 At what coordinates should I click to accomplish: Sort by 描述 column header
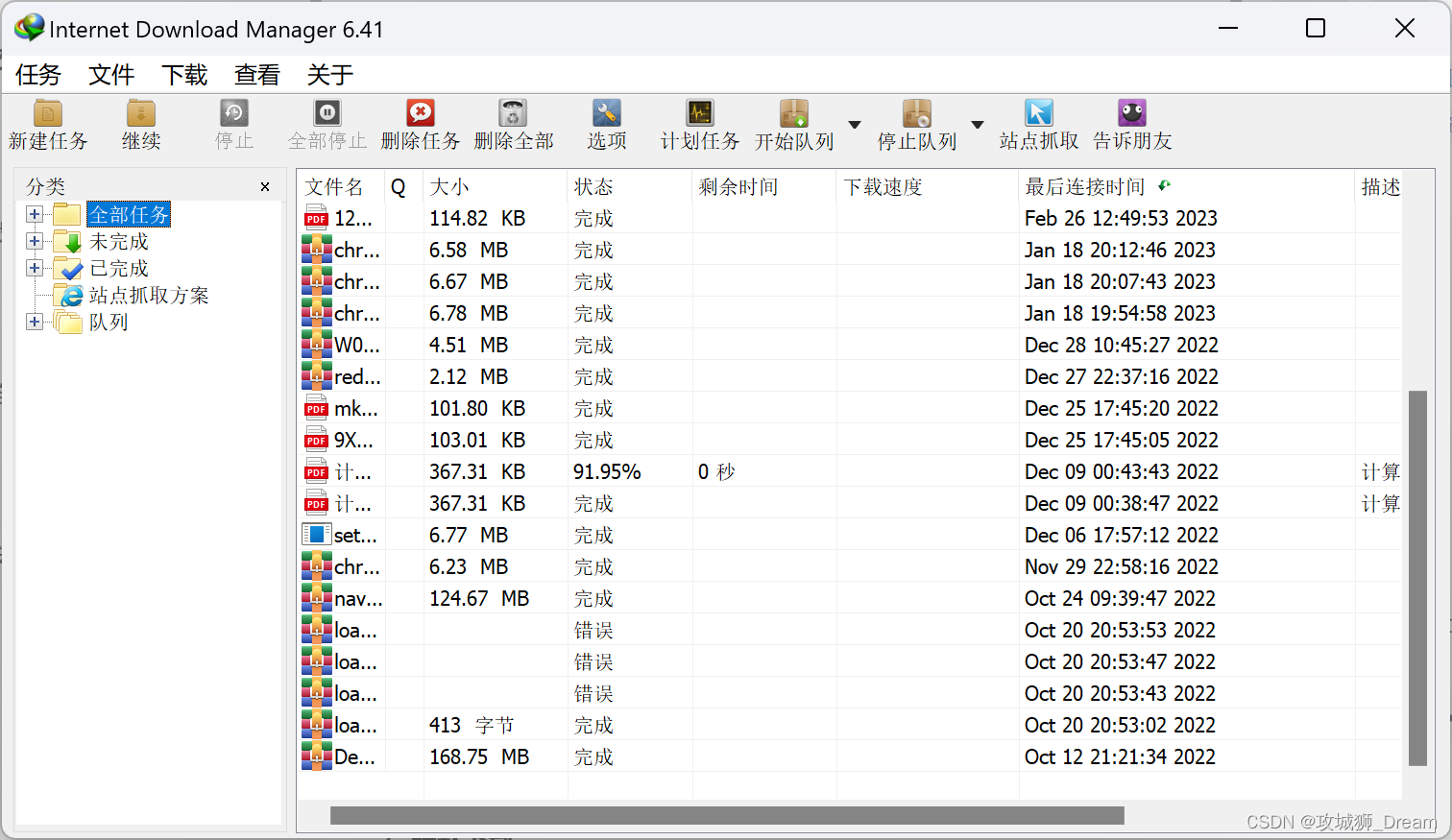(1380, 186)
